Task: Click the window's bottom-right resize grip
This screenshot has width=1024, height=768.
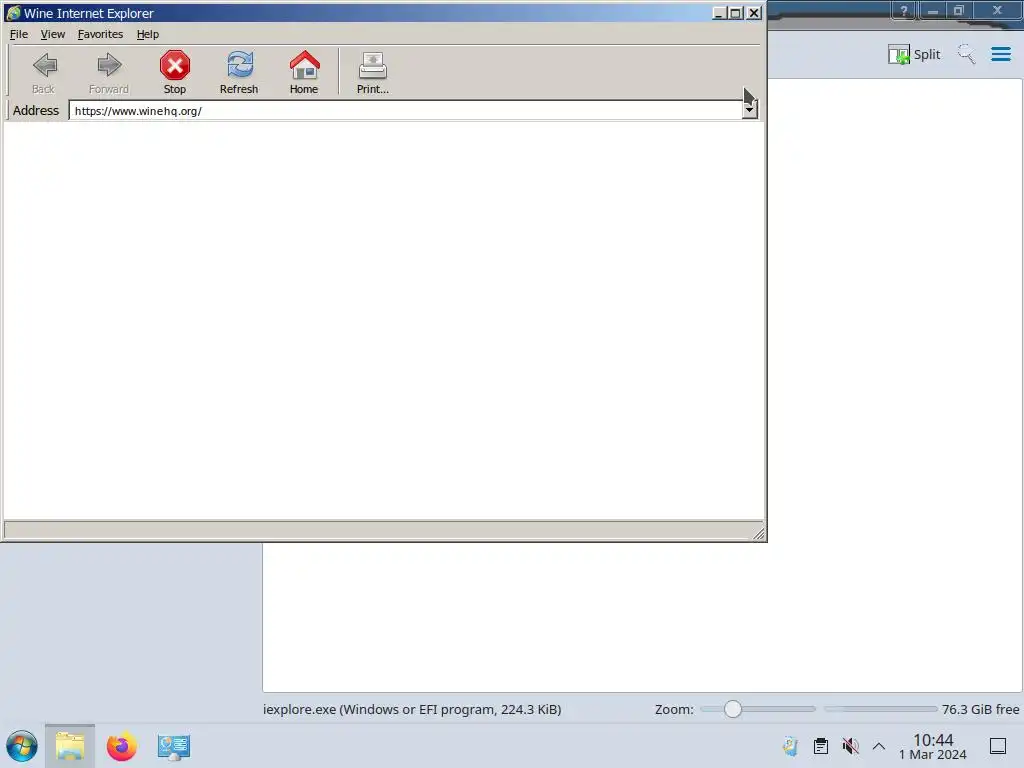Action: (x=758, y=534)
